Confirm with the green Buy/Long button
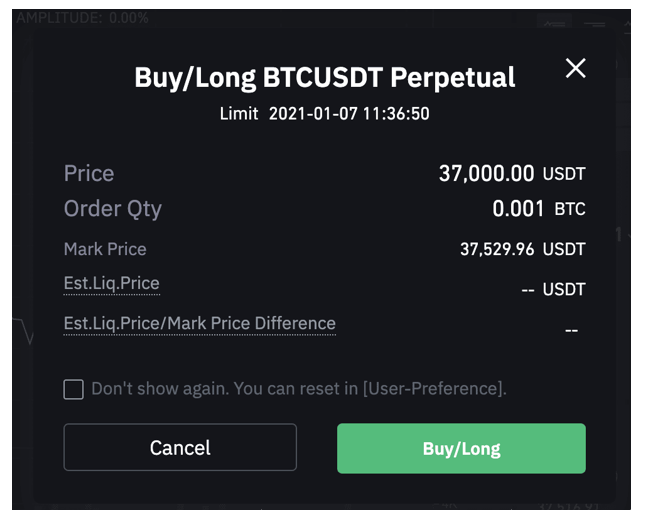 [461, 448]
